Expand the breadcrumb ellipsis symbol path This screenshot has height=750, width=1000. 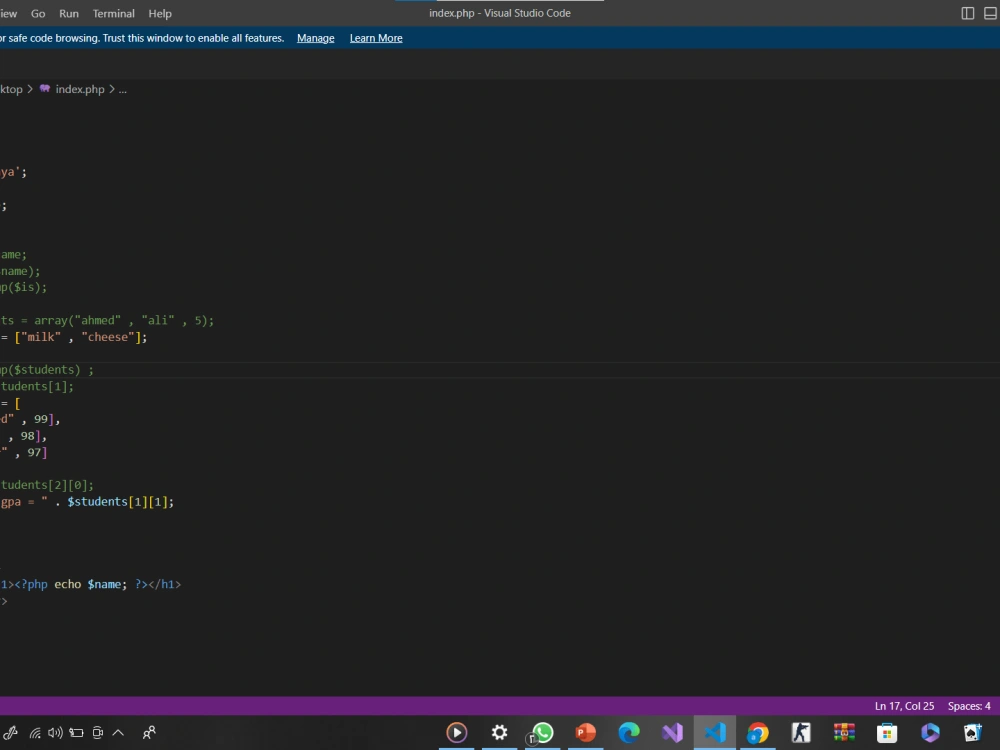[x=122, y=89]
